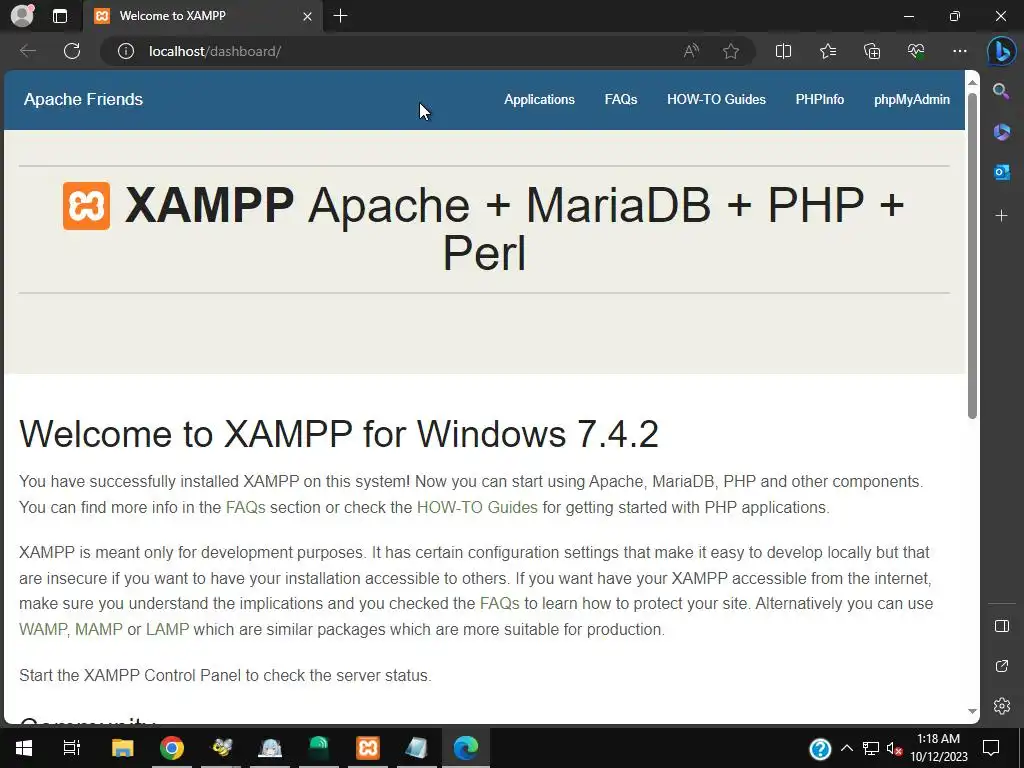
Task: Open the PHPInfo navigation item
Action: (x=820, y=99)
